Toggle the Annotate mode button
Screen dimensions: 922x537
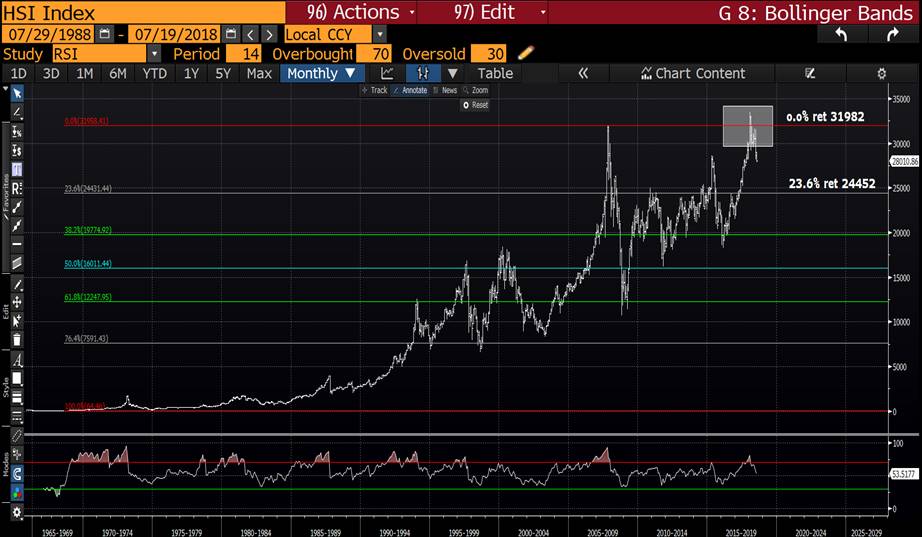(x=410, y=90)
